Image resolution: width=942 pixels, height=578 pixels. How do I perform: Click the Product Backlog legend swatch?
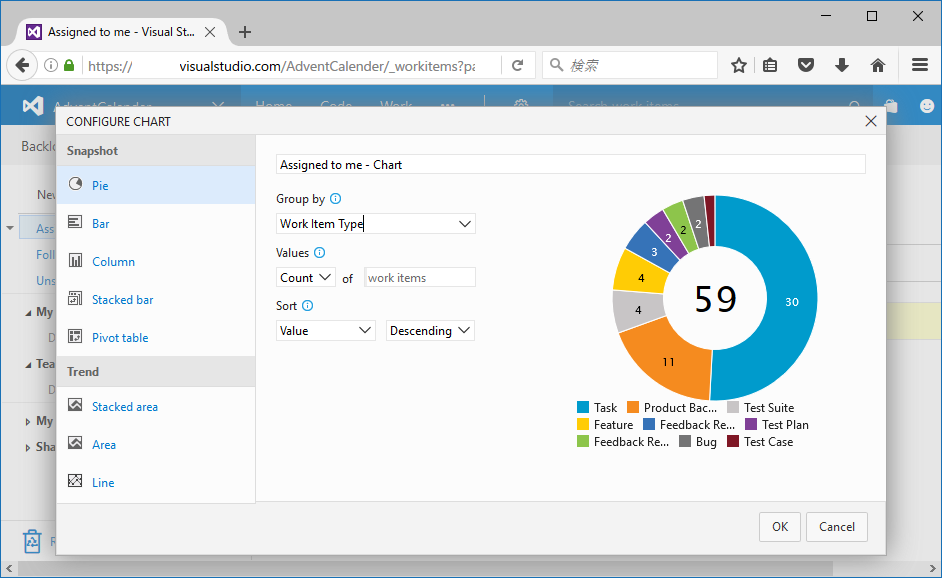633,407
